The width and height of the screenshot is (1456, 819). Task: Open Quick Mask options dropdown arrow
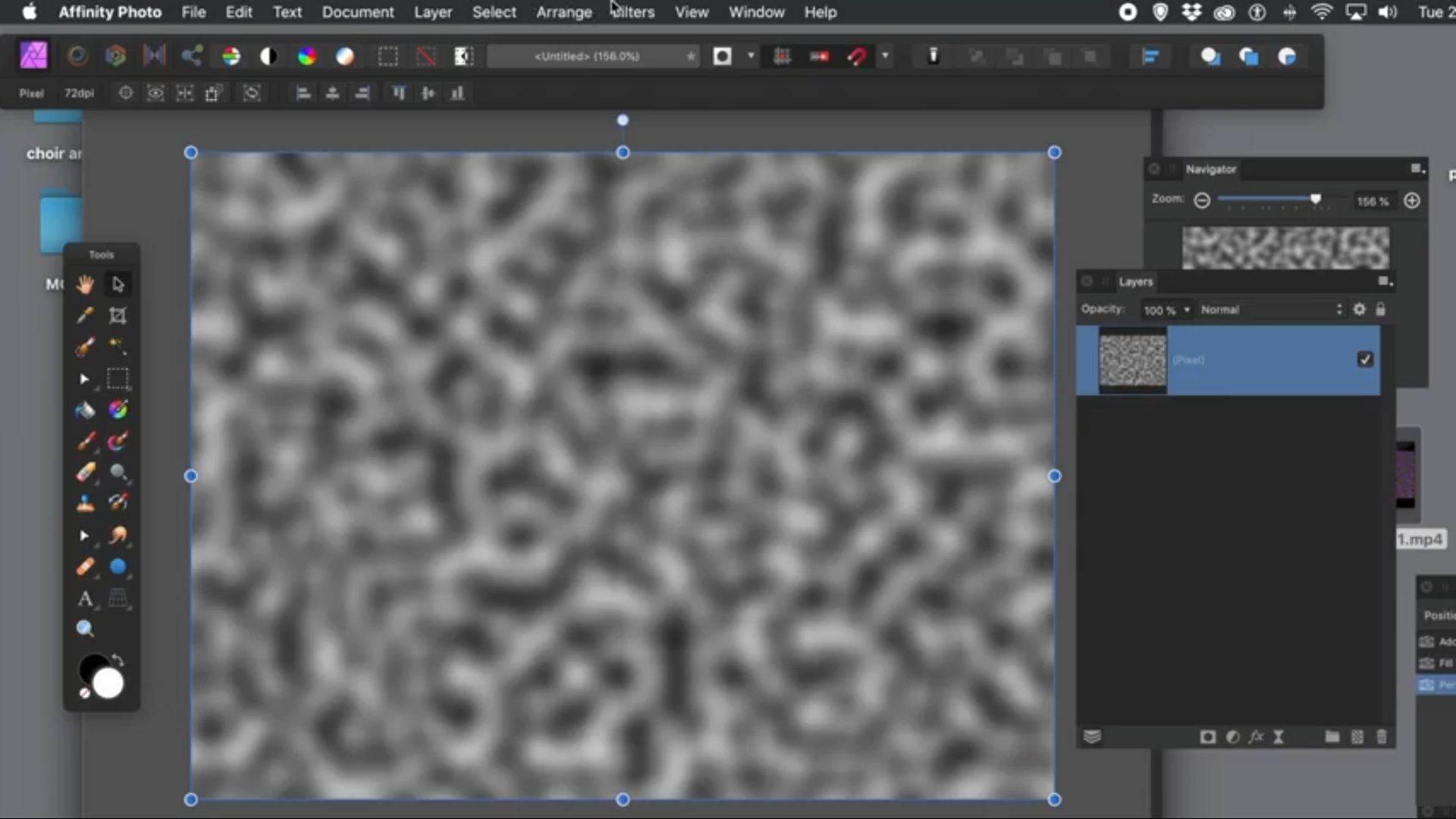coord(751,55)
